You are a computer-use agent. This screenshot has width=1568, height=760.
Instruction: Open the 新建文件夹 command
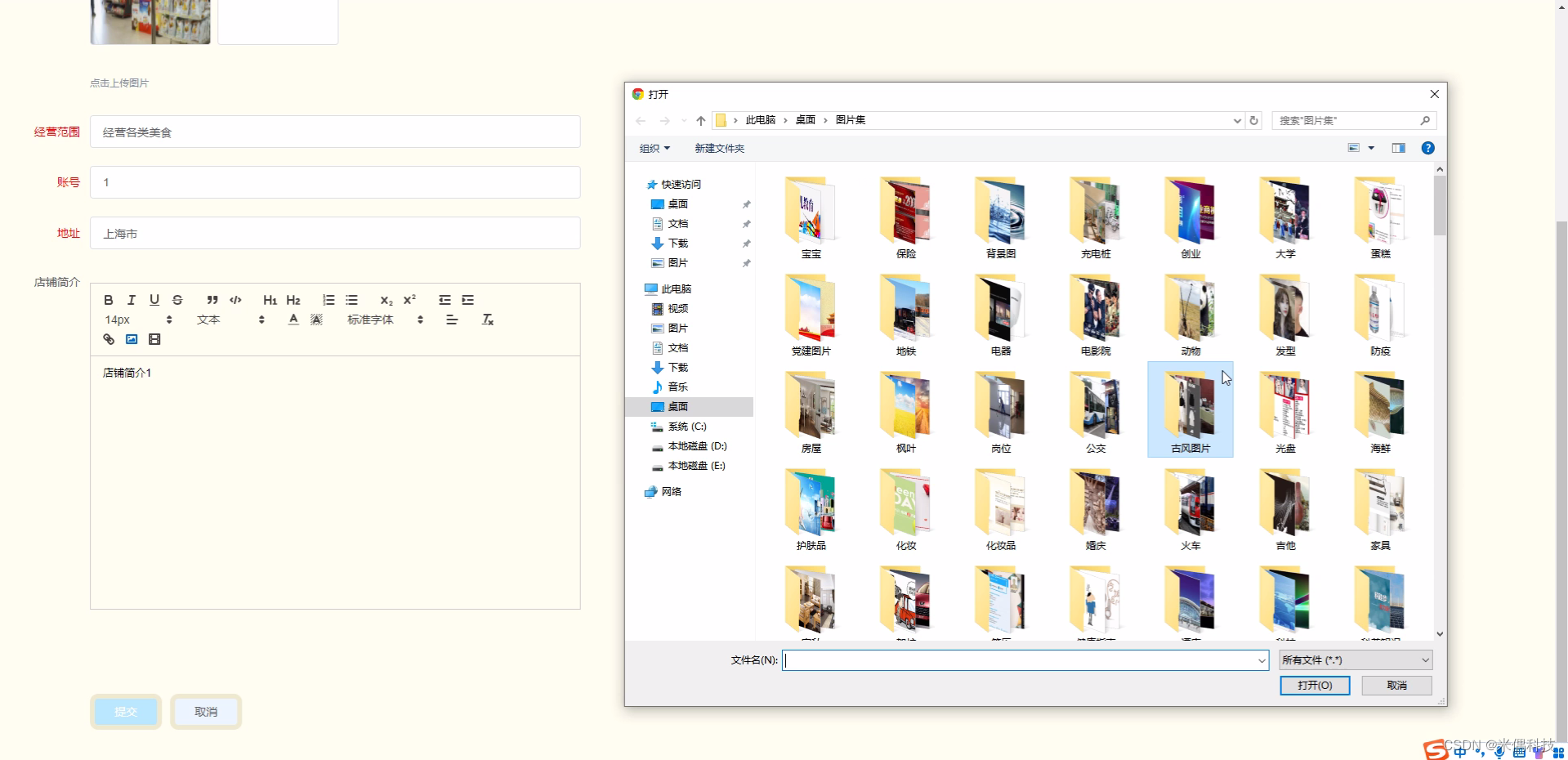(719, 148)
